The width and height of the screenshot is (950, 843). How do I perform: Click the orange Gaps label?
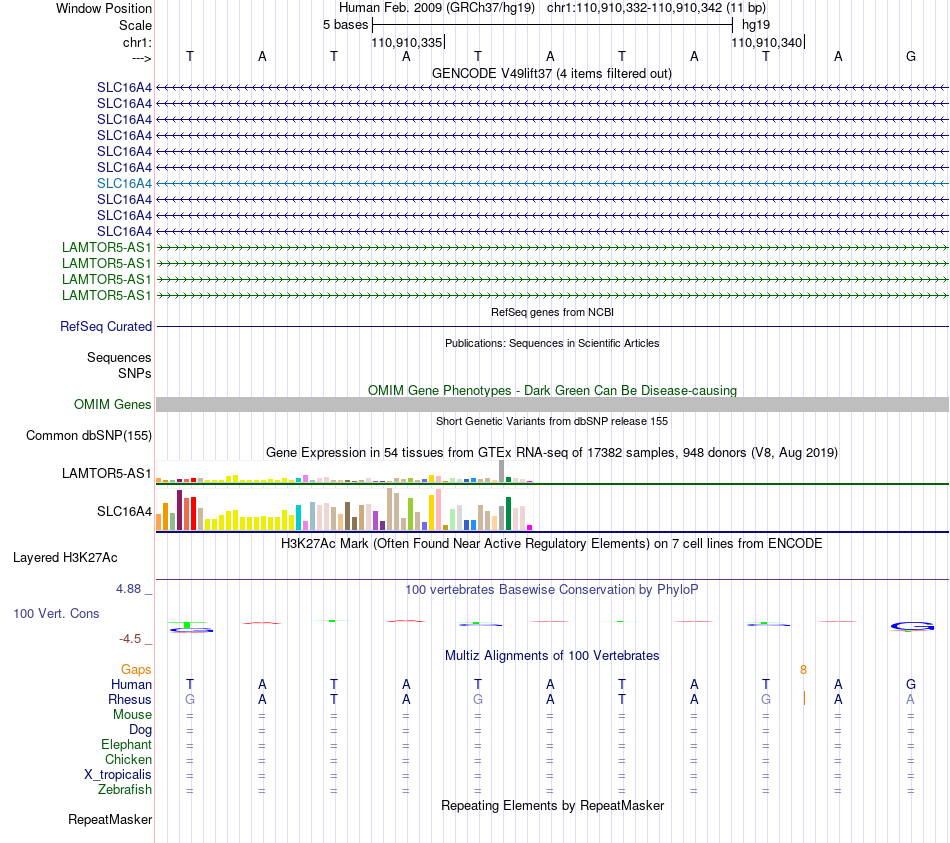136,670
